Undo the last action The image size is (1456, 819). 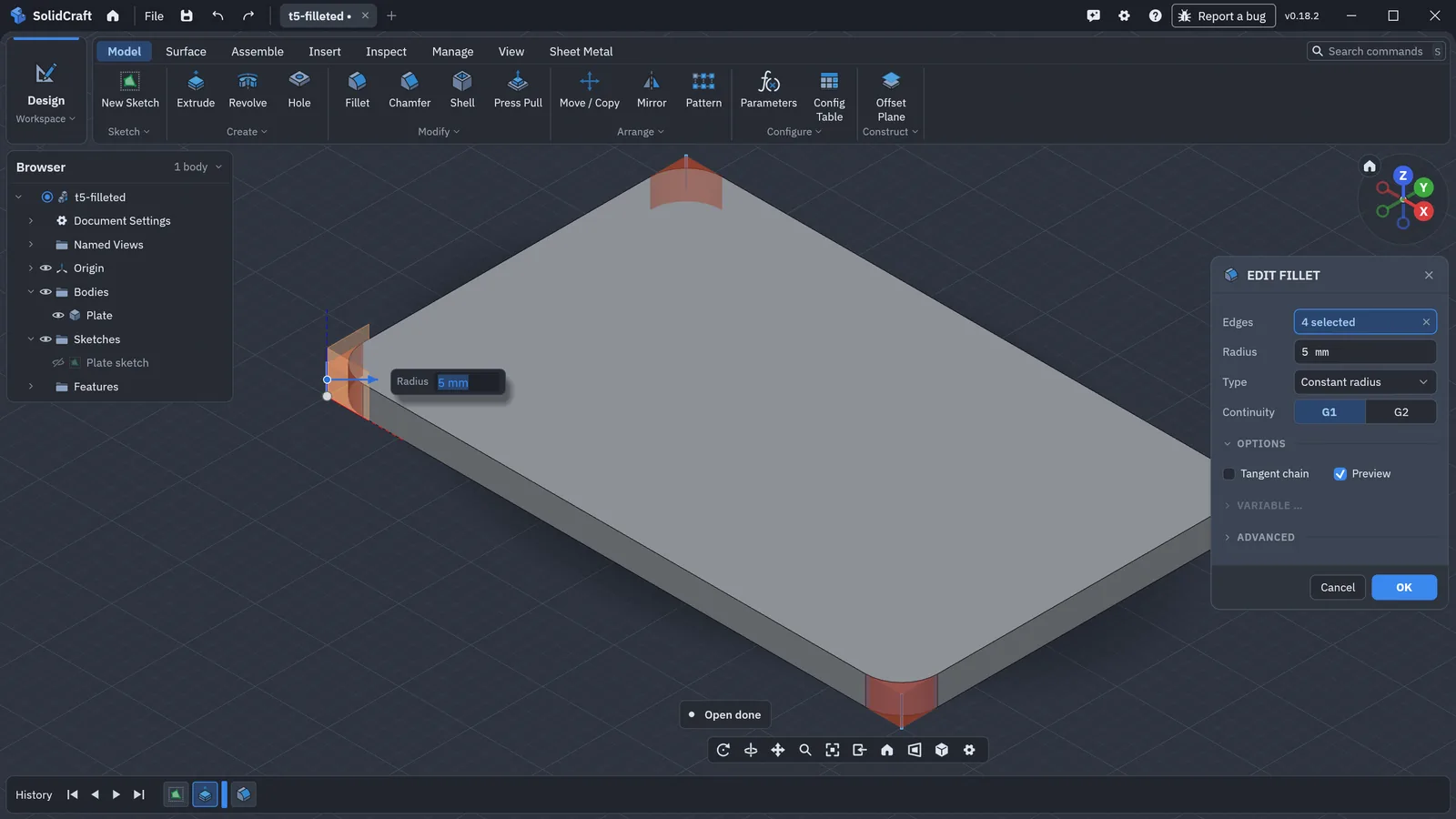(217, 15)
